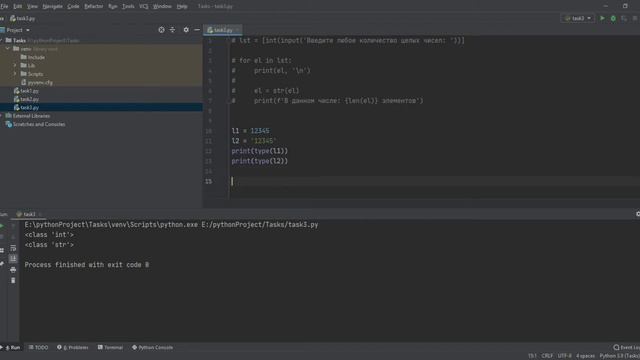Select task2.py in project tree
The width and height of the screenshot is (640, 360).
[x=30, y=99]
